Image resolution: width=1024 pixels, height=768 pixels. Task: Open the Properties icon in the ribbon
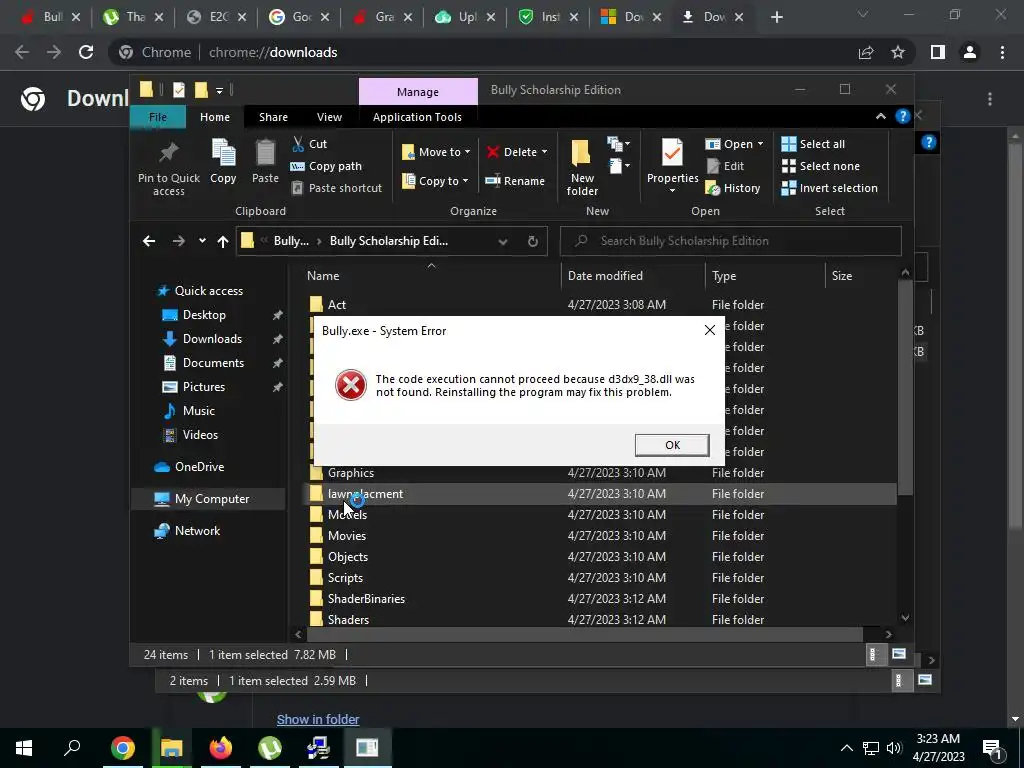point(672,153)
